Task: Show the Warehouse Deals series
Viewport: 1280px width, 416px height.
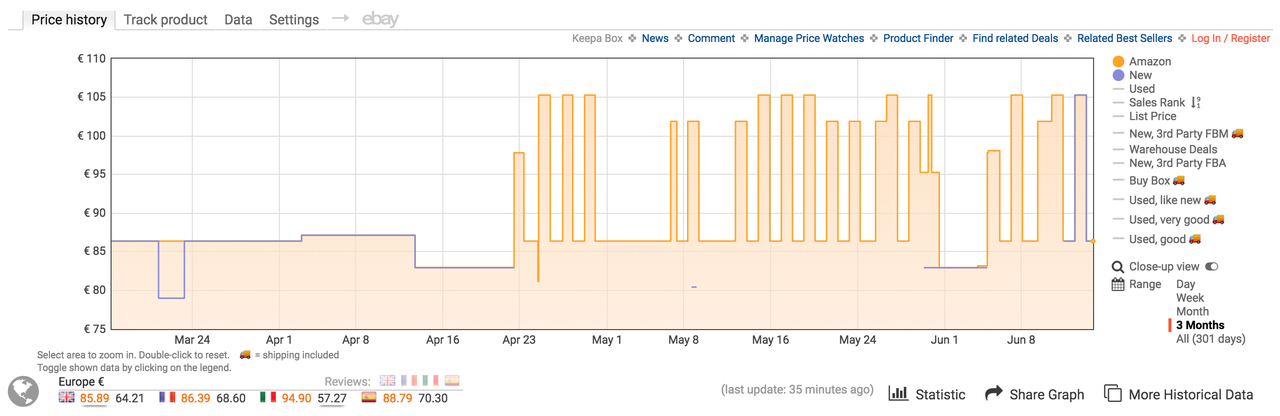Action: [1173, 149]
